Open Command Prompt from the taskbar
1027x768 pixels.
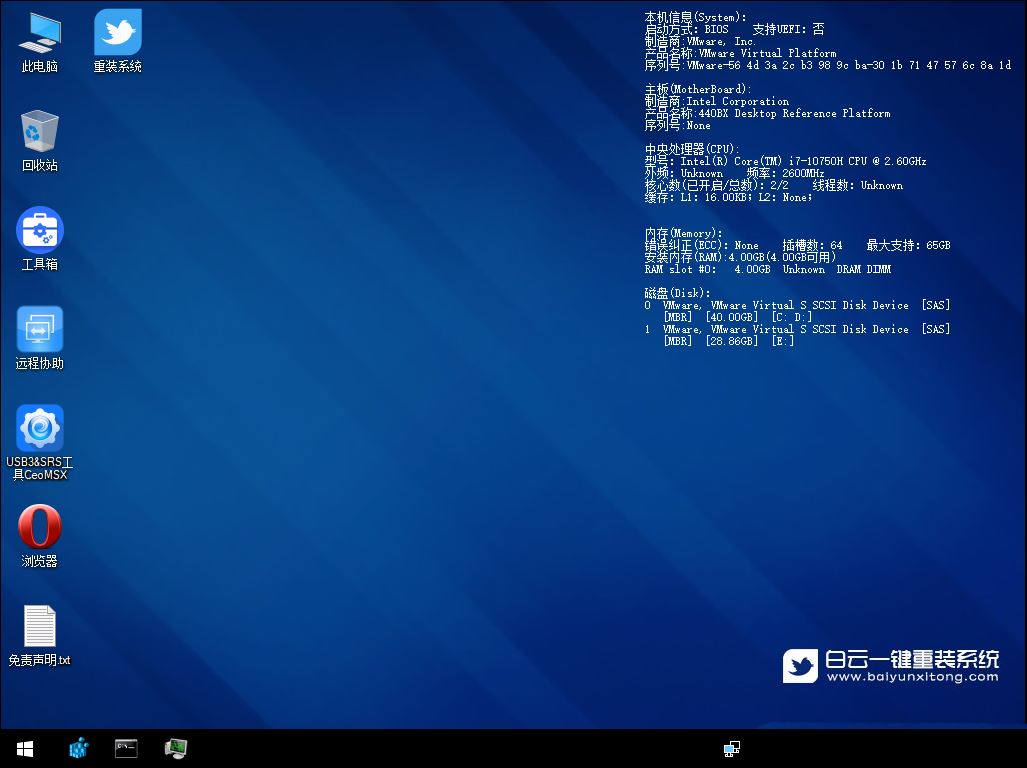pos(126,748)
